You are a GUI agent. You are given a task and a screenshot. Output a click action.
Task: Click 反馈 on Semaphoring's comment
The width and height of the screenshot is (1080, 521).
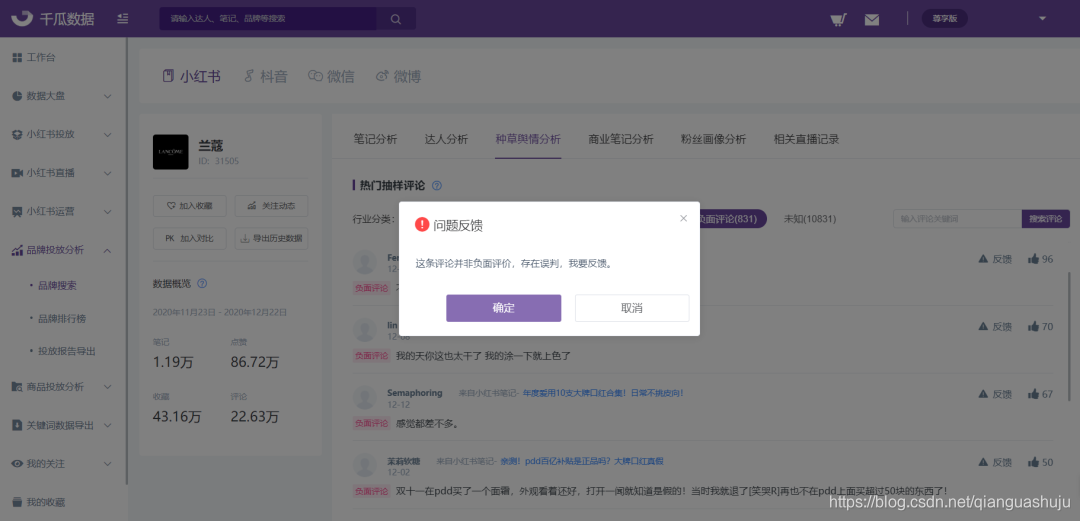coord(995,394)
